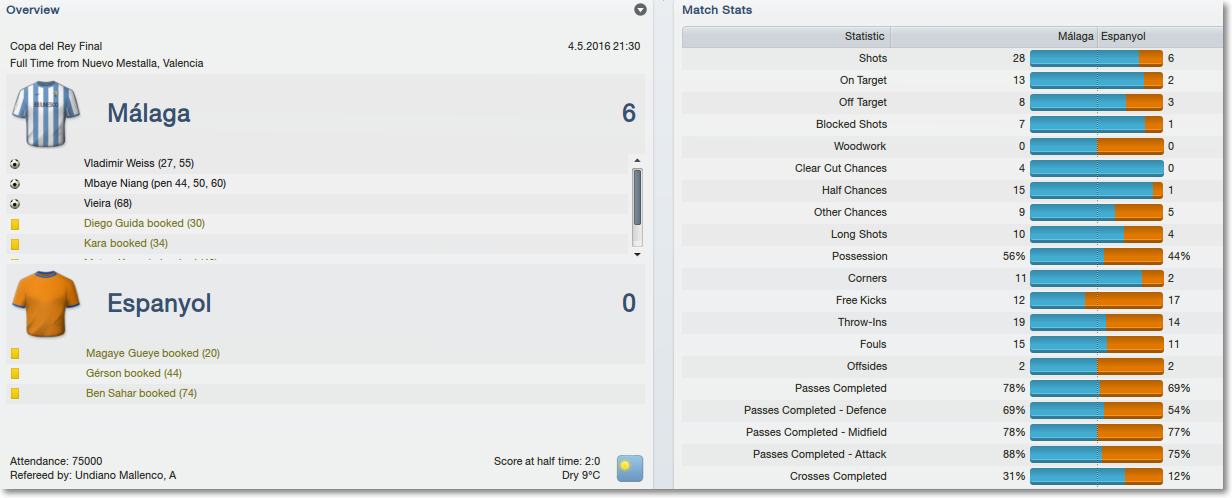Click the goal ball icon beside Mbaye Niang
This screenshot has width=1232, height=498.
pos(15,184)
